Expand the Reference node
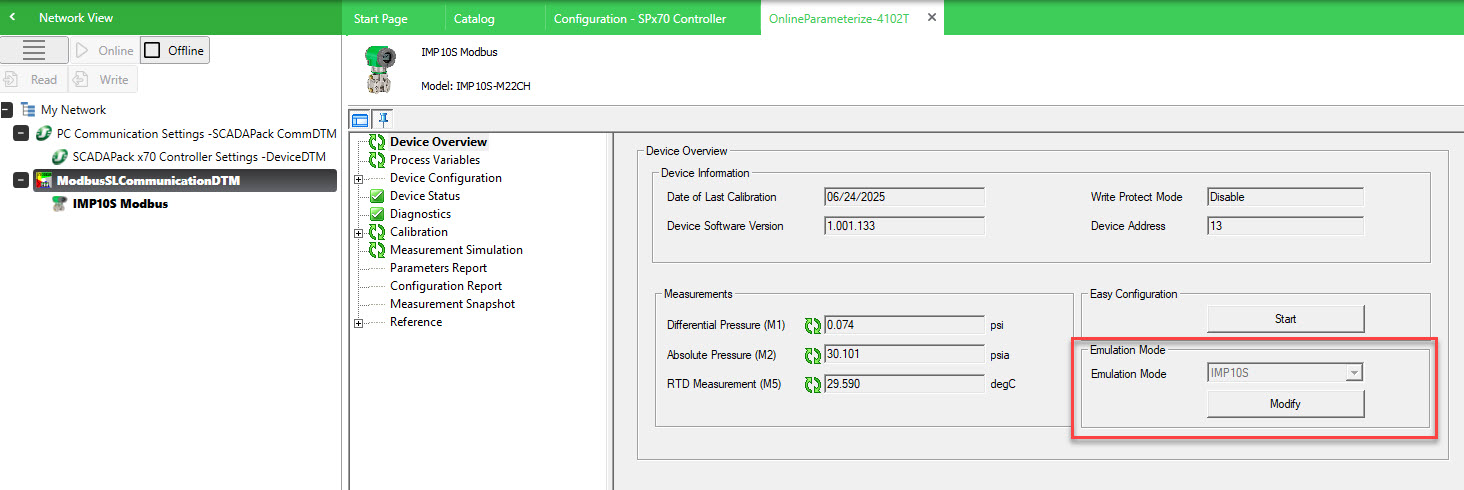This screenshot has height=490, width=1464. (359, 323)
